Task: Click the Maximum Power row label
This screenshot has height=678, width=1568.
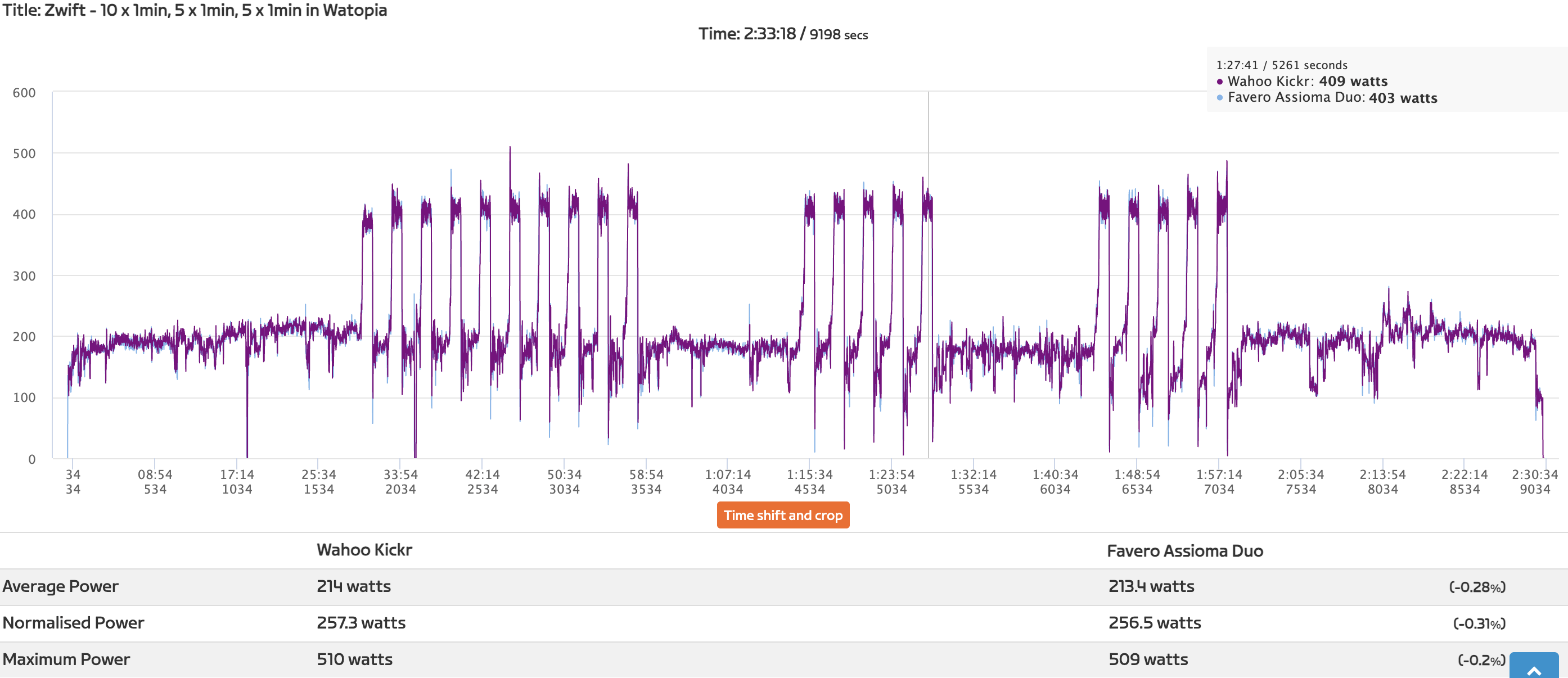Action: (x=66, y=659)
